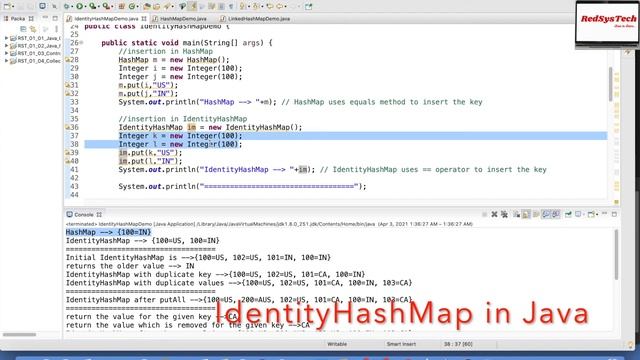Click warning marker on line 36

point(67,127)
